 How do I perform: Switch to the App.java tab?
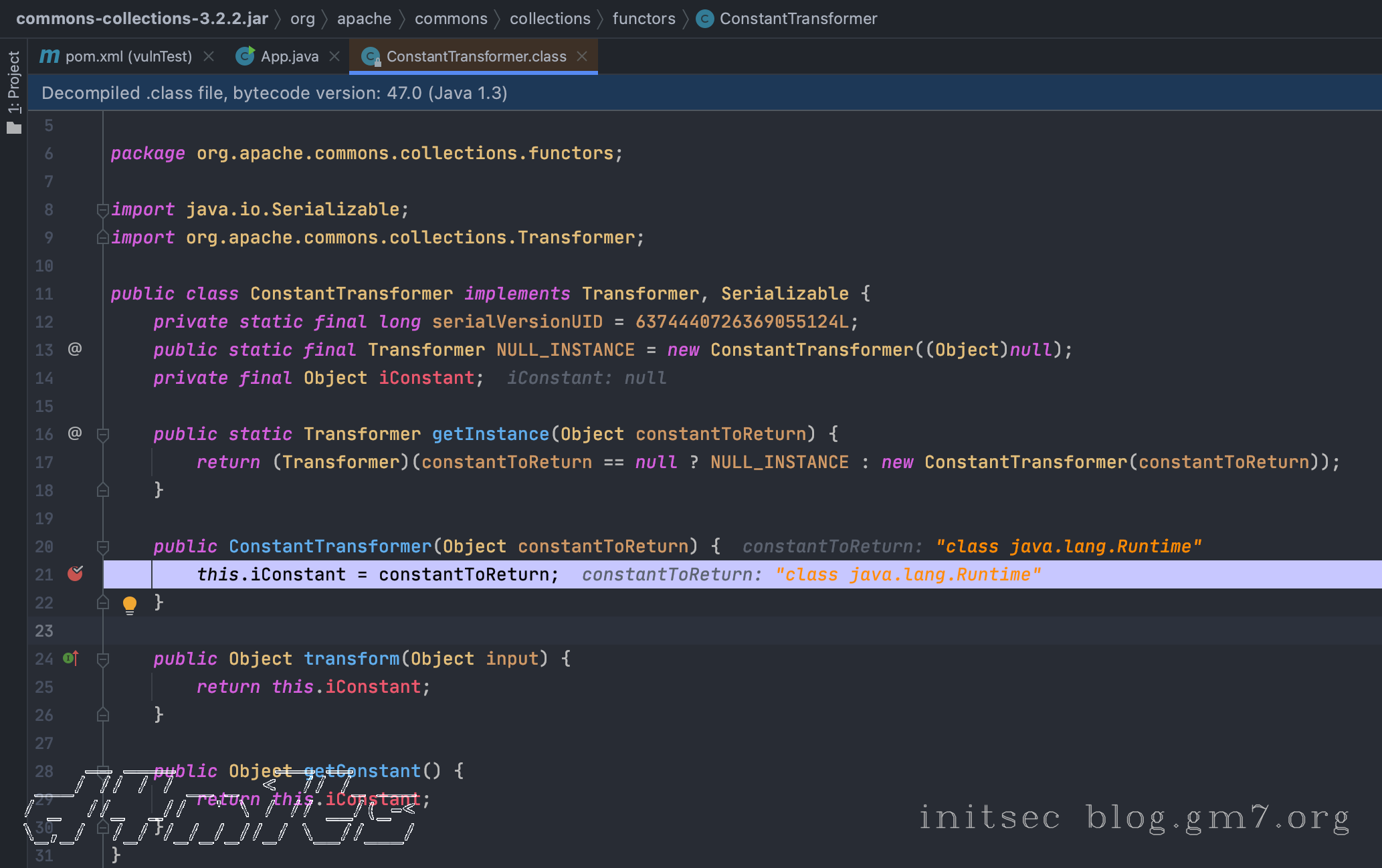click(x=289, y=56)
